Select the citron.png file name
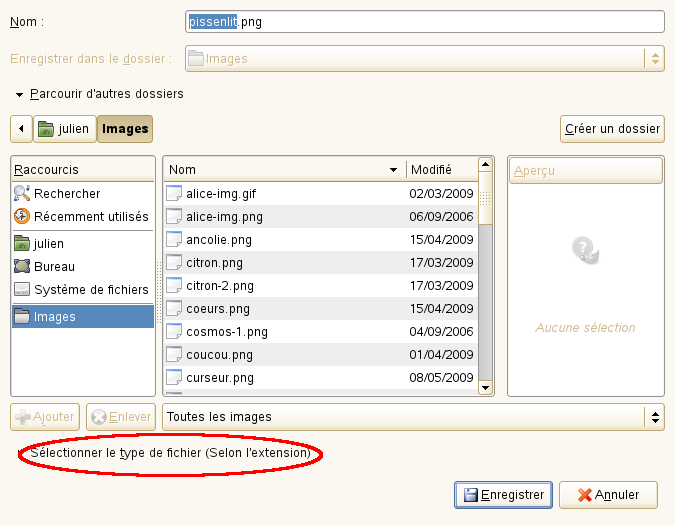This screenshot has width=675, height=526. (x=214, y=263)
